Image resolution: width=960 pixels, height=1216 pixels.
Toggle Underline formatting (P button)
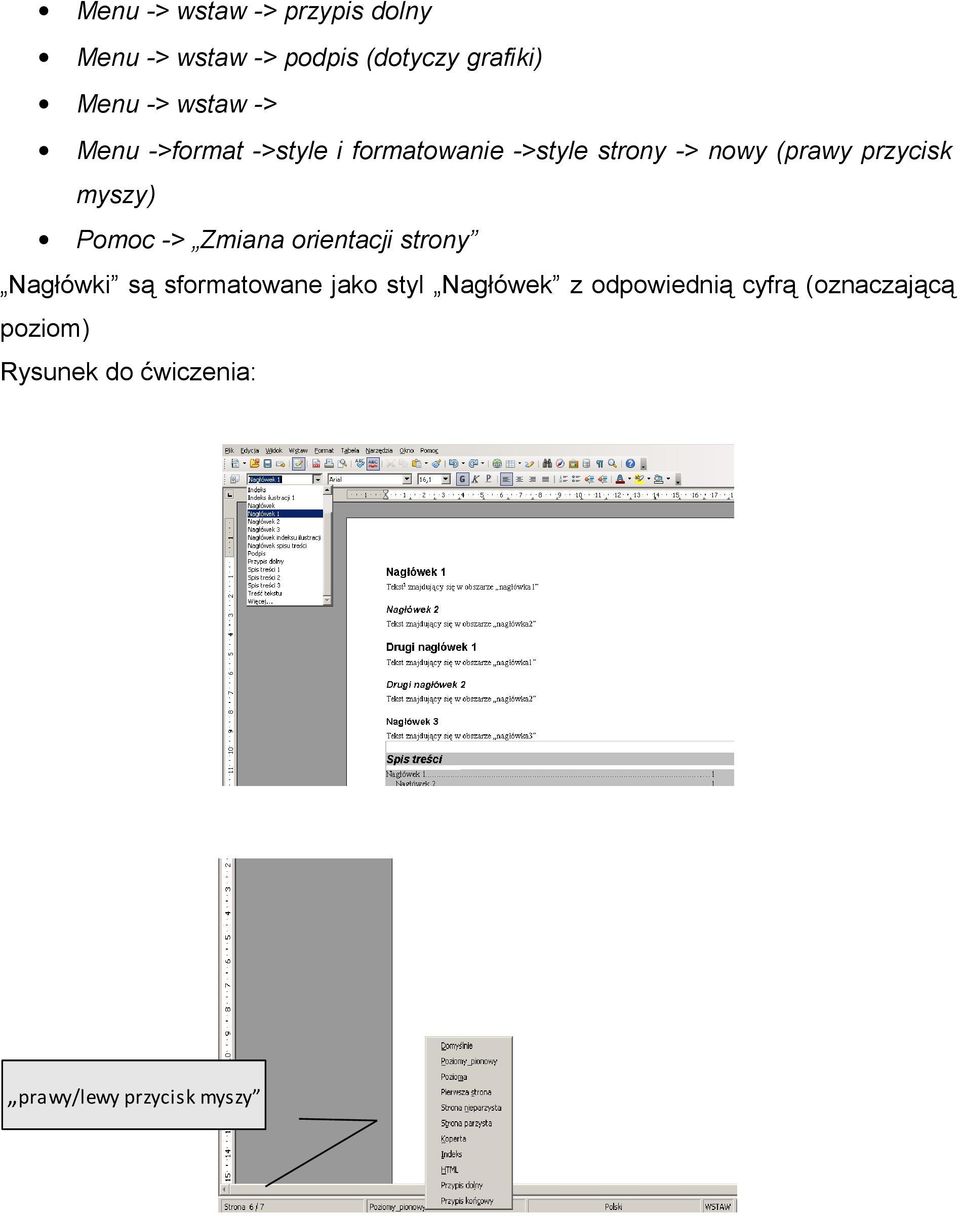489,480
